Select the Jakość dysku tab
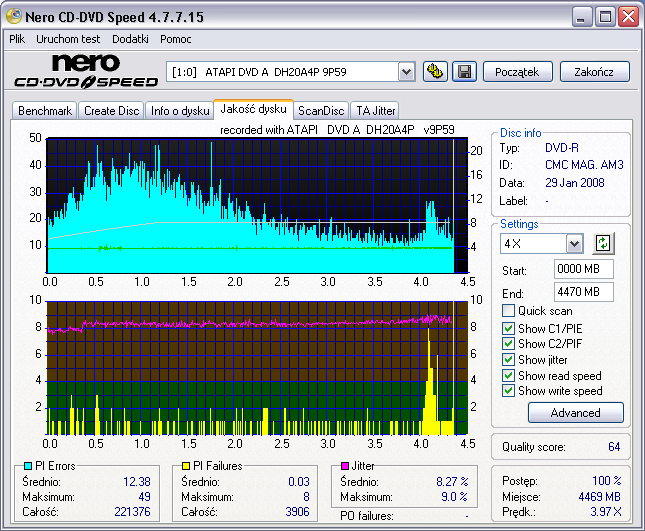The width and height of the screenshot is (645, 531). click(x=253, y=109)
